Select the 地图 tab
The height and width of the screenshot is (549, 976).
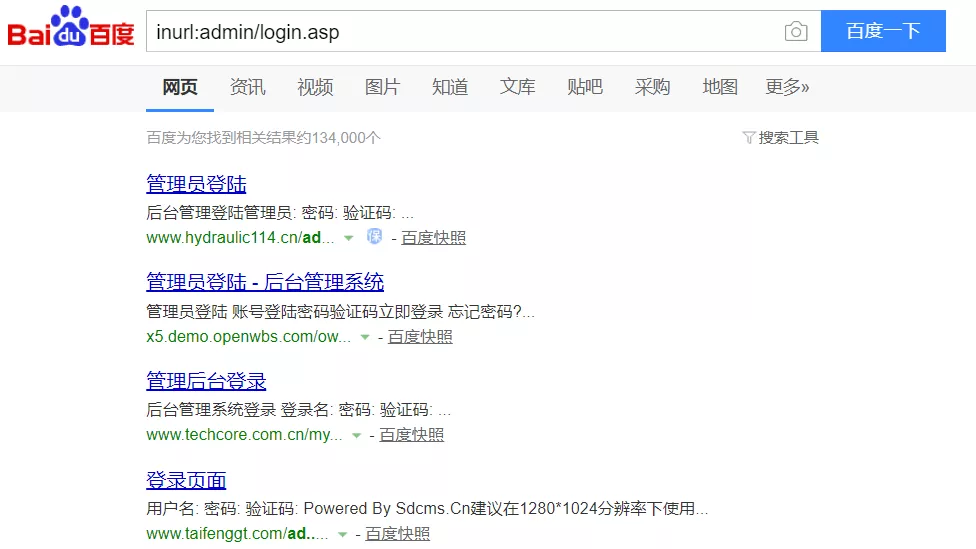(720, 87)
